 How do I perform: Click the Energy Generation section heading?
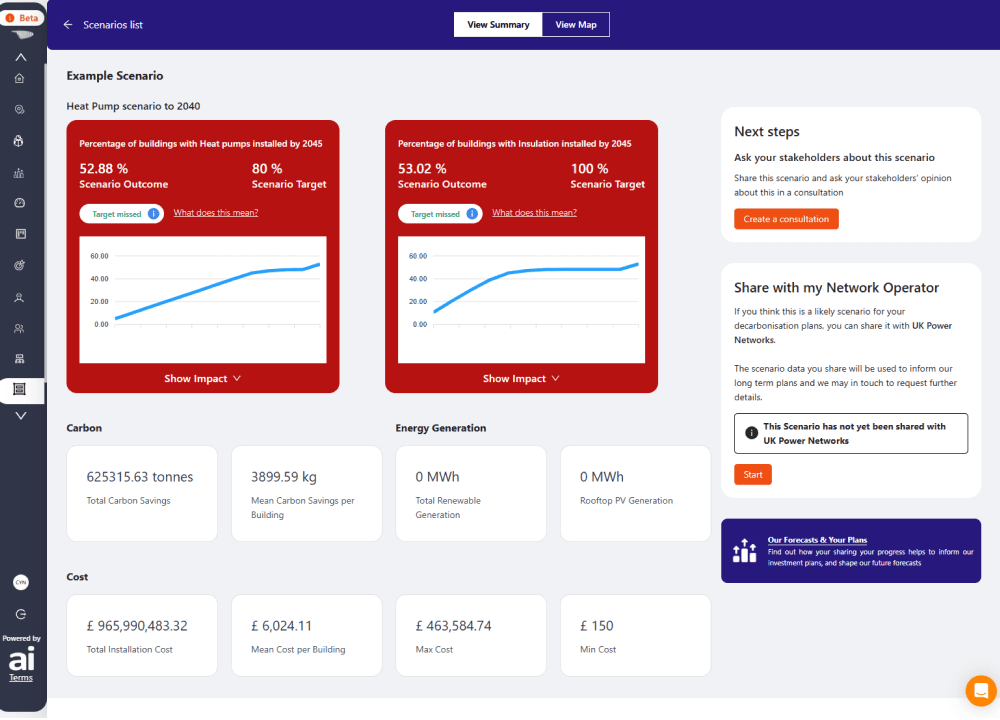click(x=441, y=428)
